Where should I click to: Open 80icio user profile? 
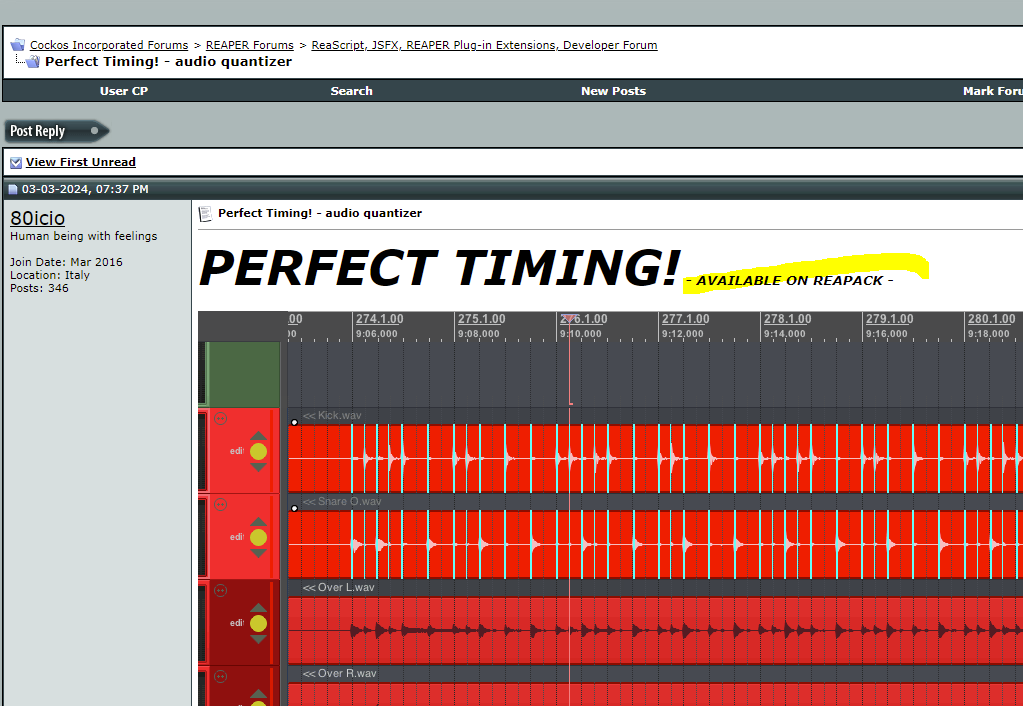38,218
